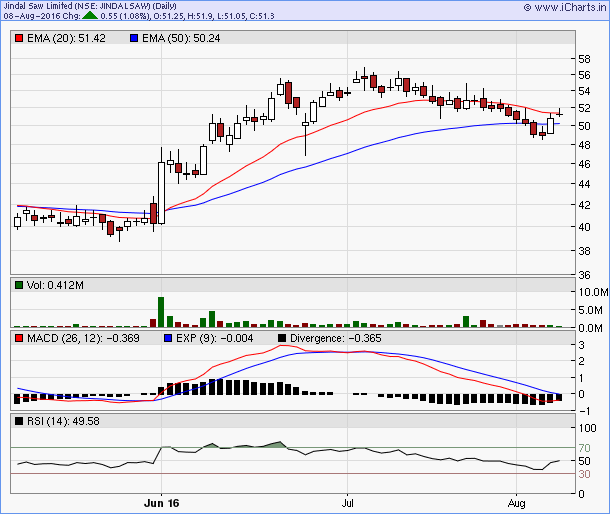Screen dimensions: 610x514
Task: Click the 'Jul' date axis label
Action: [x=347, y=503]
